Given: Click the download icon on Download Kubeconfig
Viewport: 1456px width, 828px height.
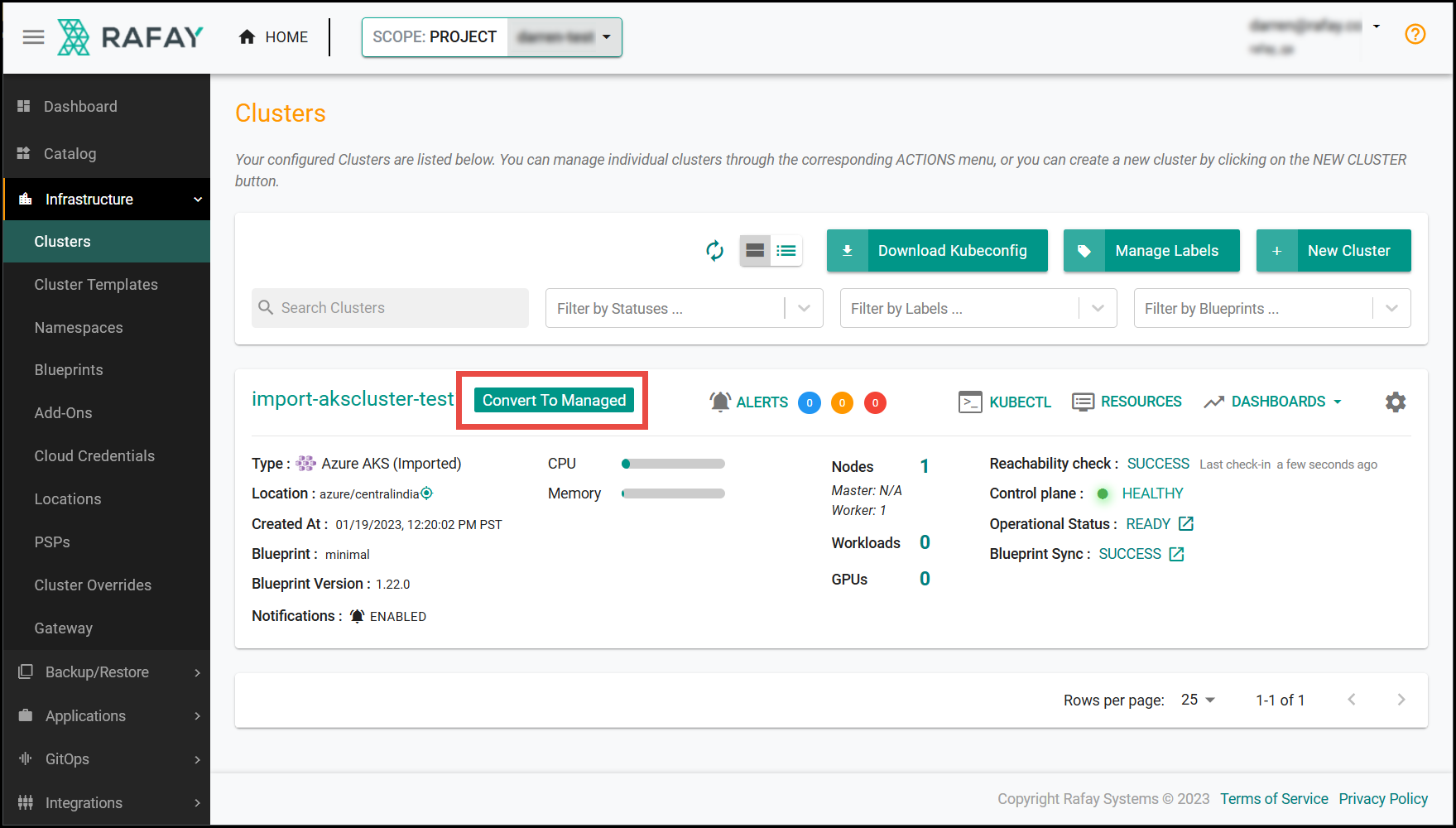Looking at the screenshot, I should (848, 250).
